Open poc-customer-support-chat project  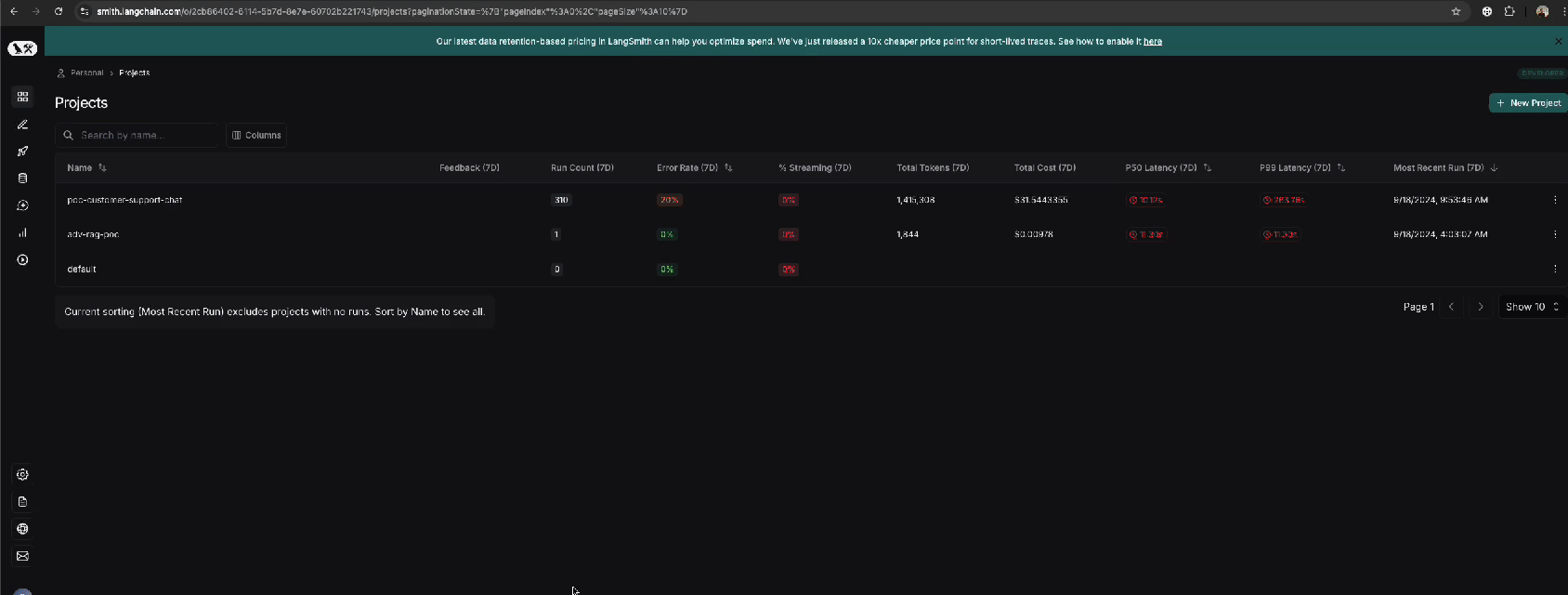pos(124,200)
